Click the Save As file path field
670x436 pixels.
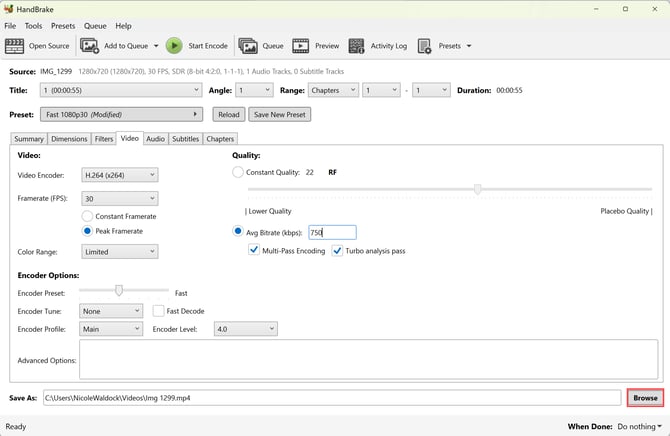click(332, 398)
